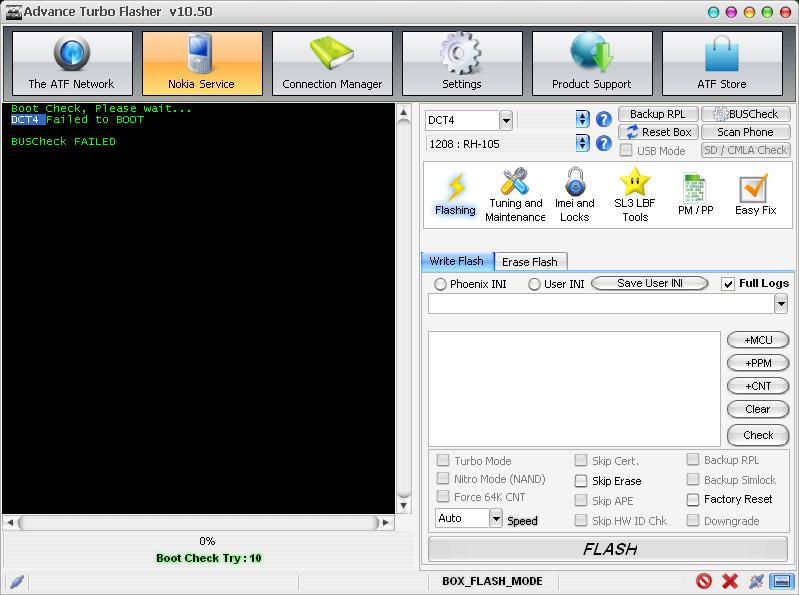Image resolution: width=799 pixels, height=595 pixels.
Task: Open Imei and Locks
Action: pos(575,195)
